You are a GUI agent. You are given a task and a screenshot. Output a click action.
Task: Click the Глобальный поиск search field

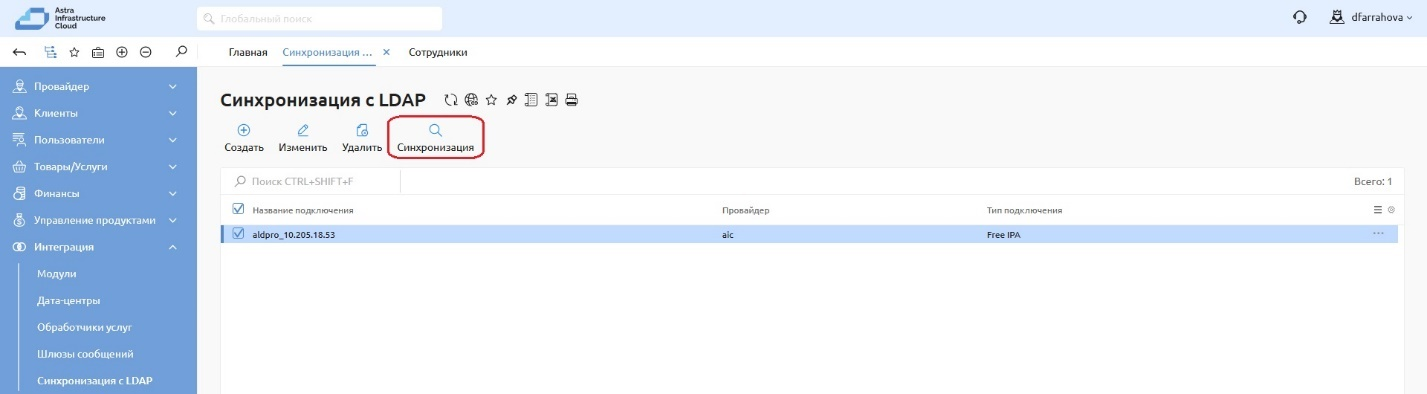320,19
